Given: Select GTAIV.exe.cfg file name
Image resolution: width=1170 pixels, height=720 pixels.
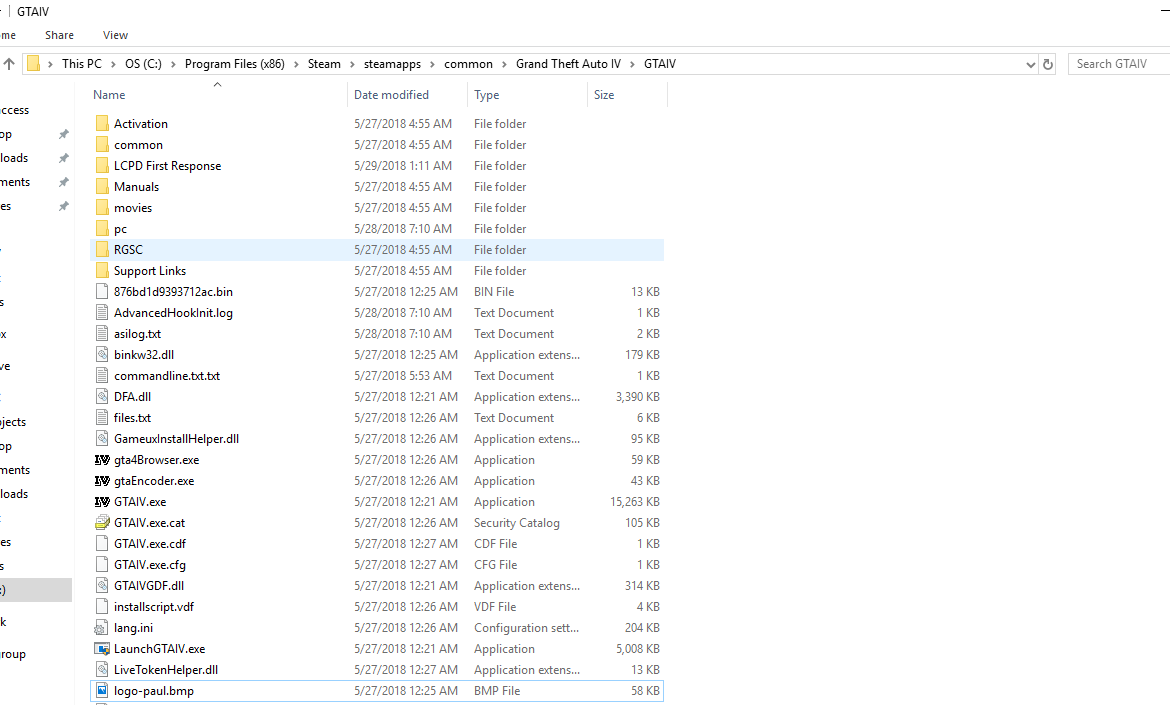Looking at the screenshot, I should click(150, 565).
